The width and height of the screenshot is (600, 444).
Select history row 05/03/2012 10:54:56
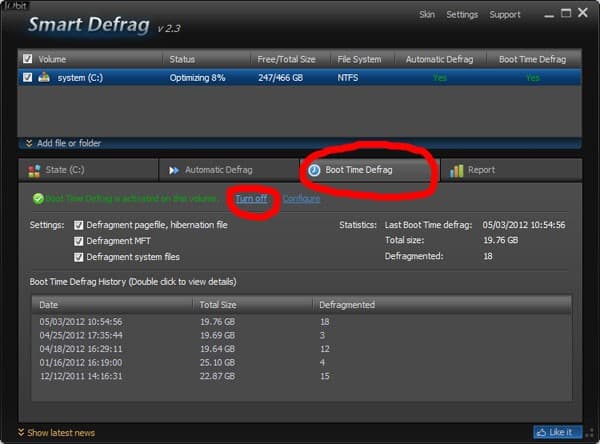tap(302, 322)
